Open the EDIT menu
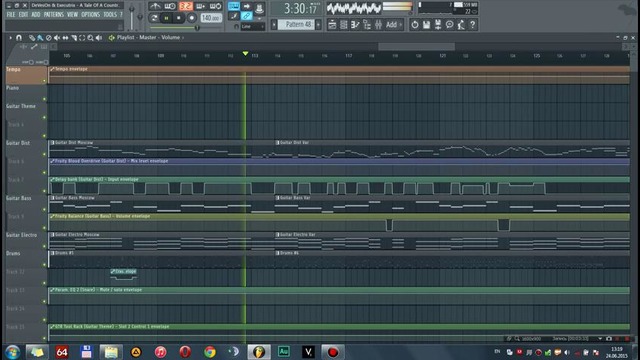The width and height of the screenshot is (640, 360). pos(23,15)
